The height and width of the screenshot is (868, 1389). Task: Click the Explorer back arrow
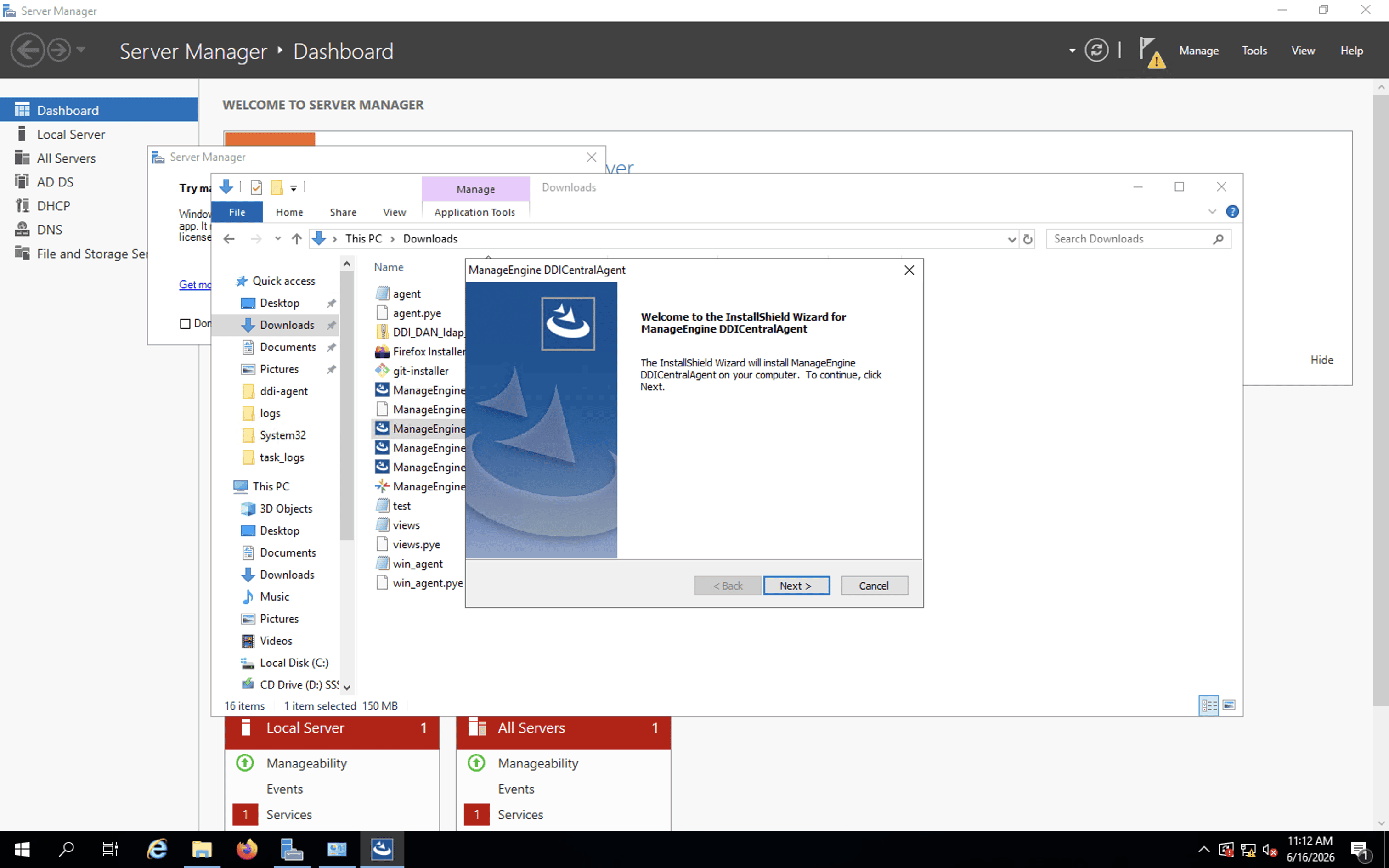coord(229,239)
